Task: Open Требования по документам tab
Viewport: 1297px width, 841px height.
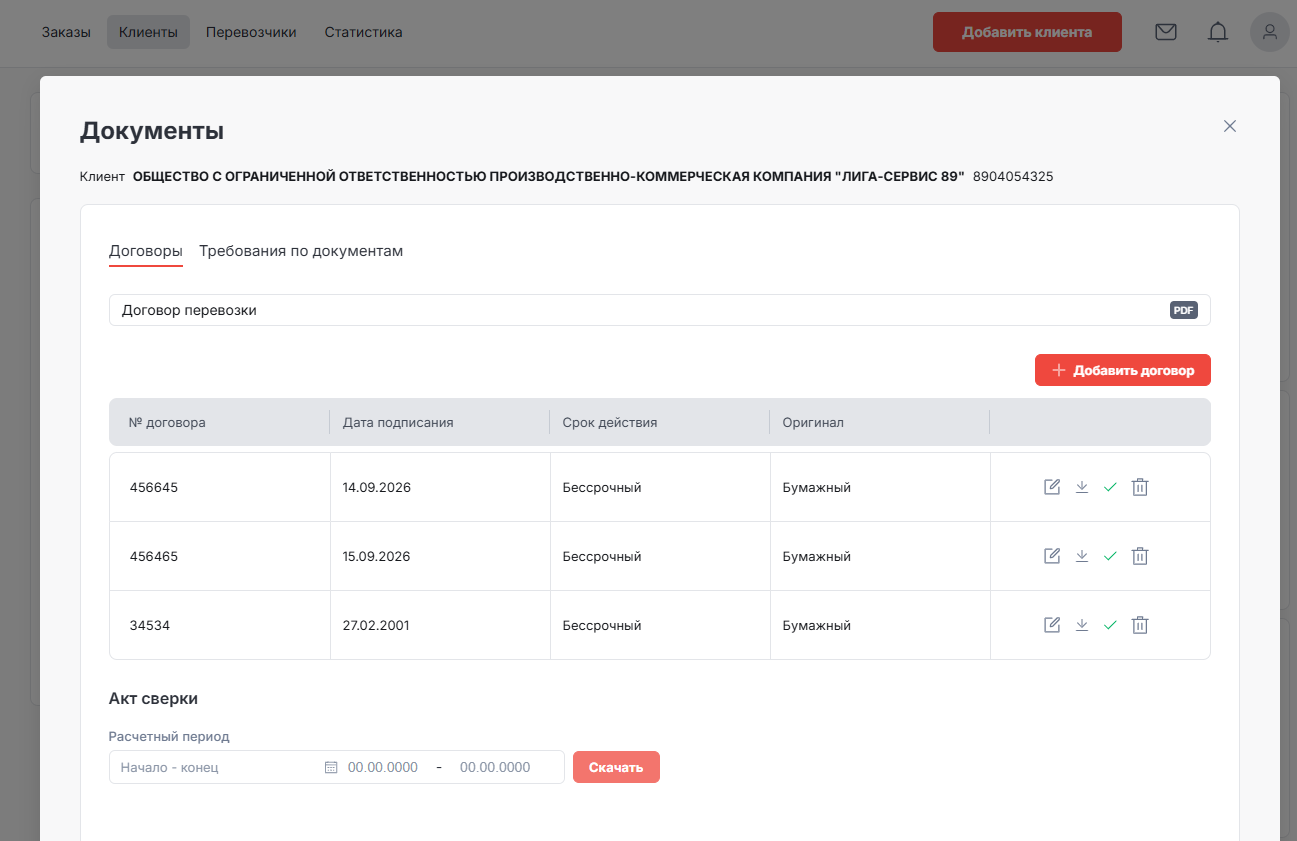Action: 301,251
